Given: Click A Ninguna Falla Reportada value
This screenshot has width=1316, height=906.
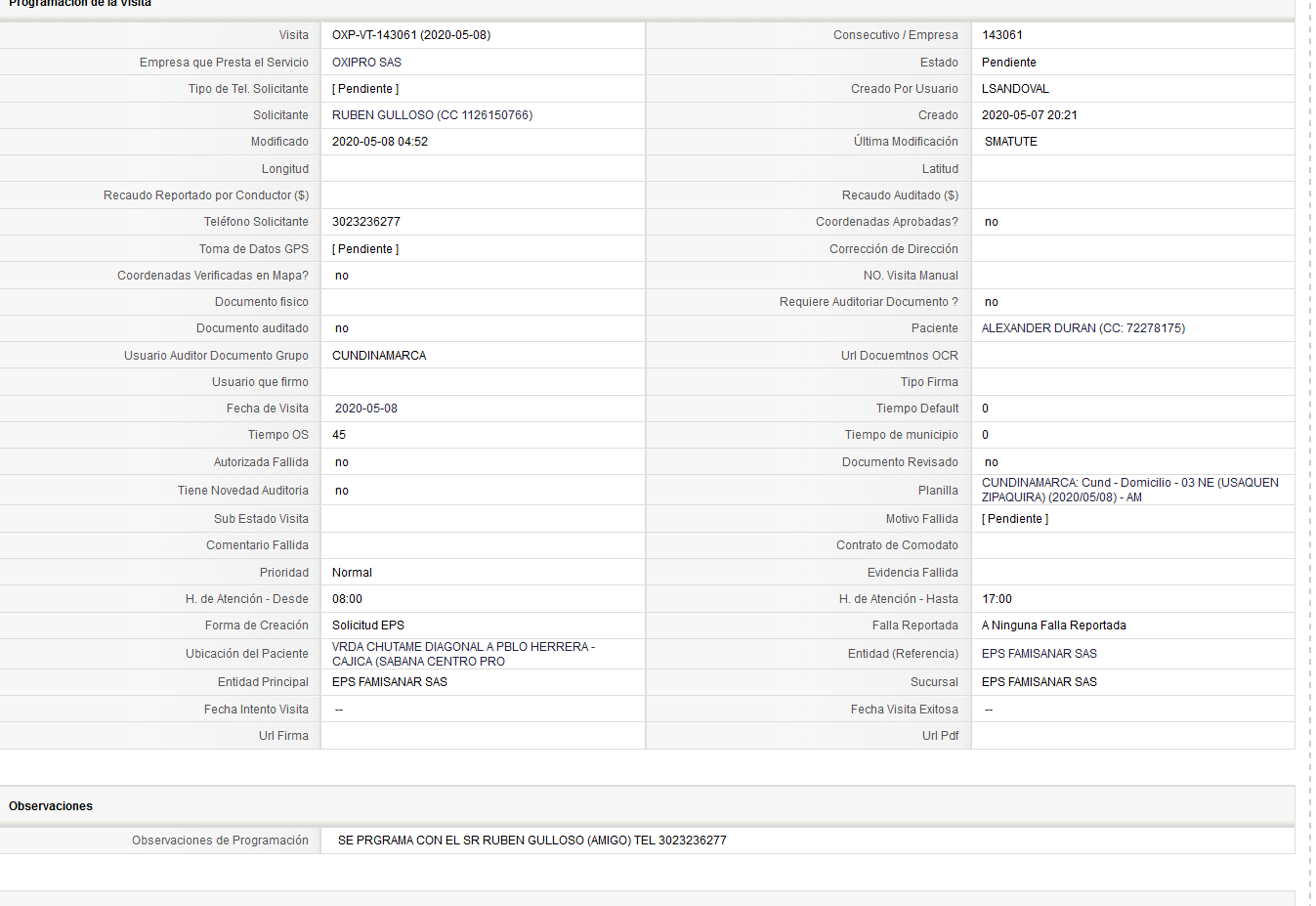Looking at the screenshot, I should coord(1054,626).
